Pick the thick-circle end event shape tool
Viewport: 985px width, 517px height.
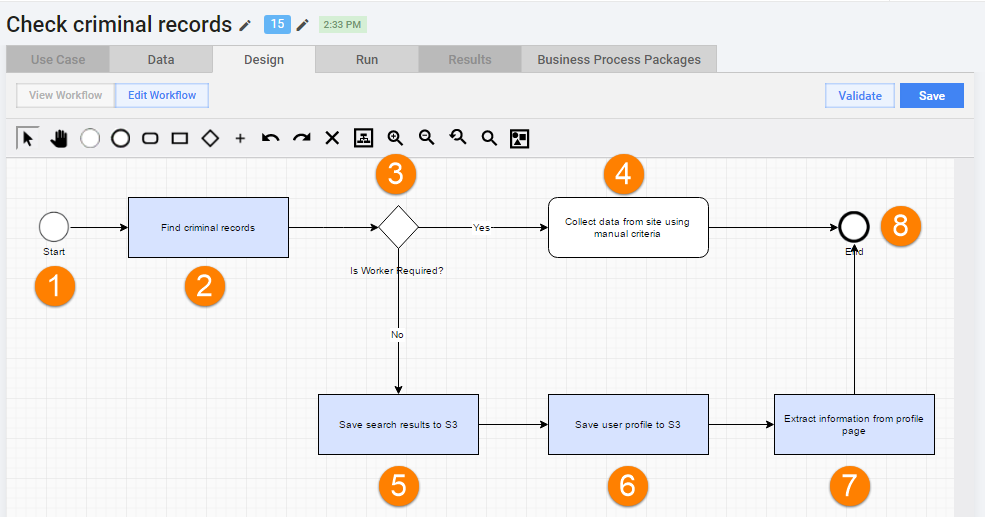point(121,138)
